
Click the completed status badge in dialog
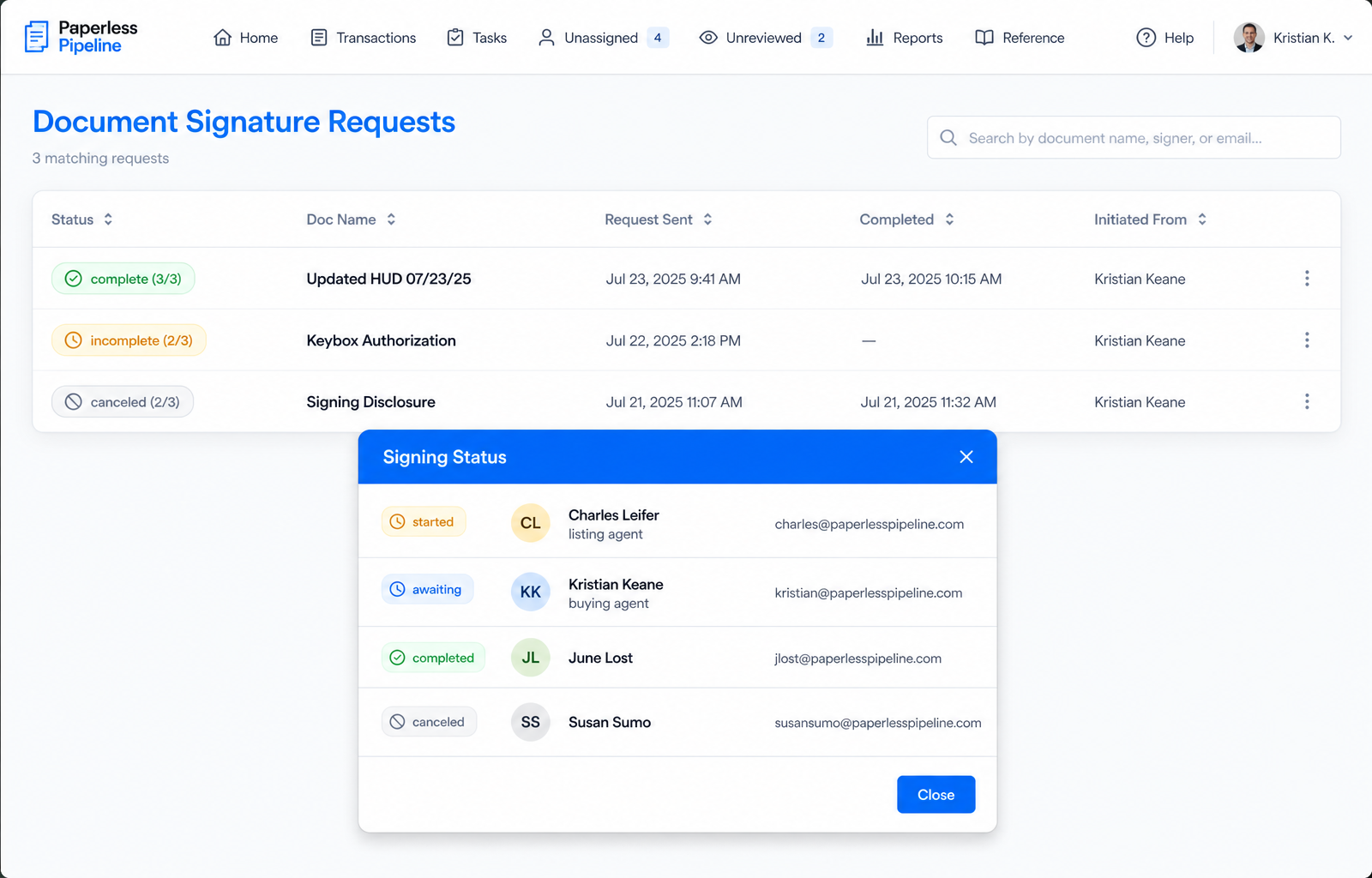point(433,658)
